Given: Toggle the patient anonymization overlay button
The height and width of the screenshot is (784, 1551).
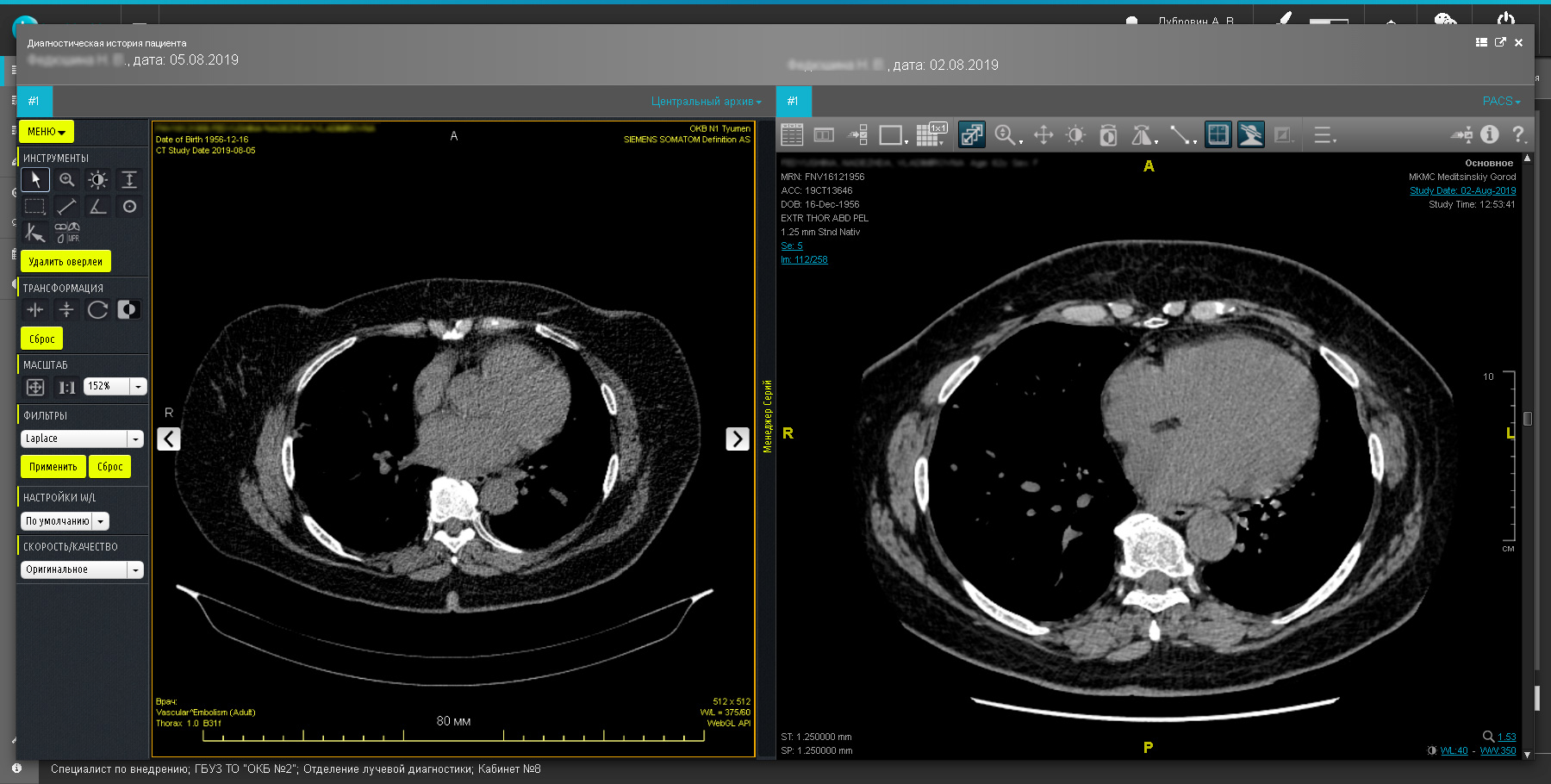Looking at the screenshot, I should pos(1250,135).
